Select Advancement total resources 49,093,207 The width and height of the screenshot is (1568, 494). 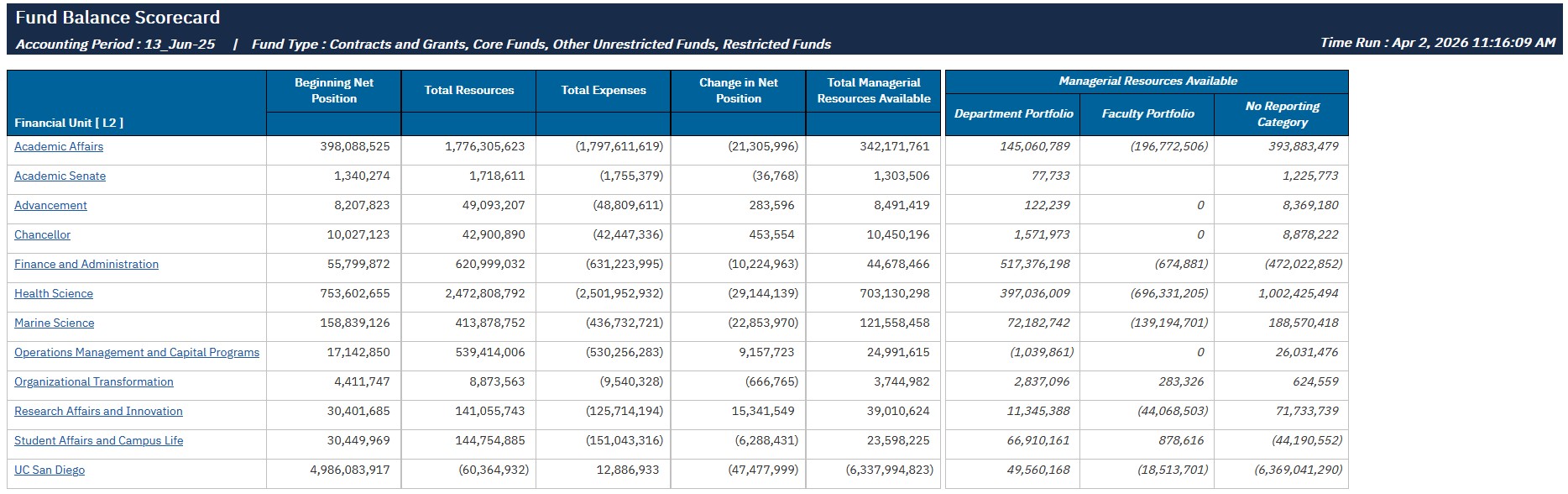point(494,205)
